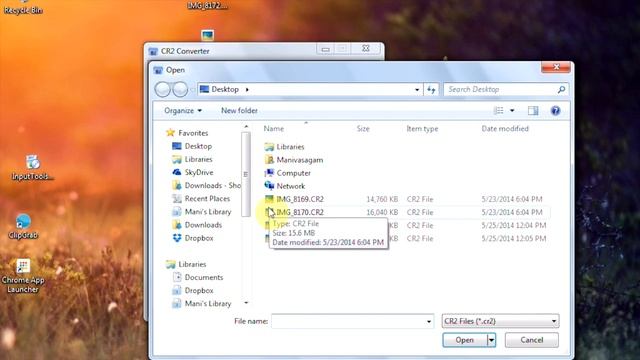Sort by Item type column
The height and width of the screenshot is (360, 640).
pos(422,129)
